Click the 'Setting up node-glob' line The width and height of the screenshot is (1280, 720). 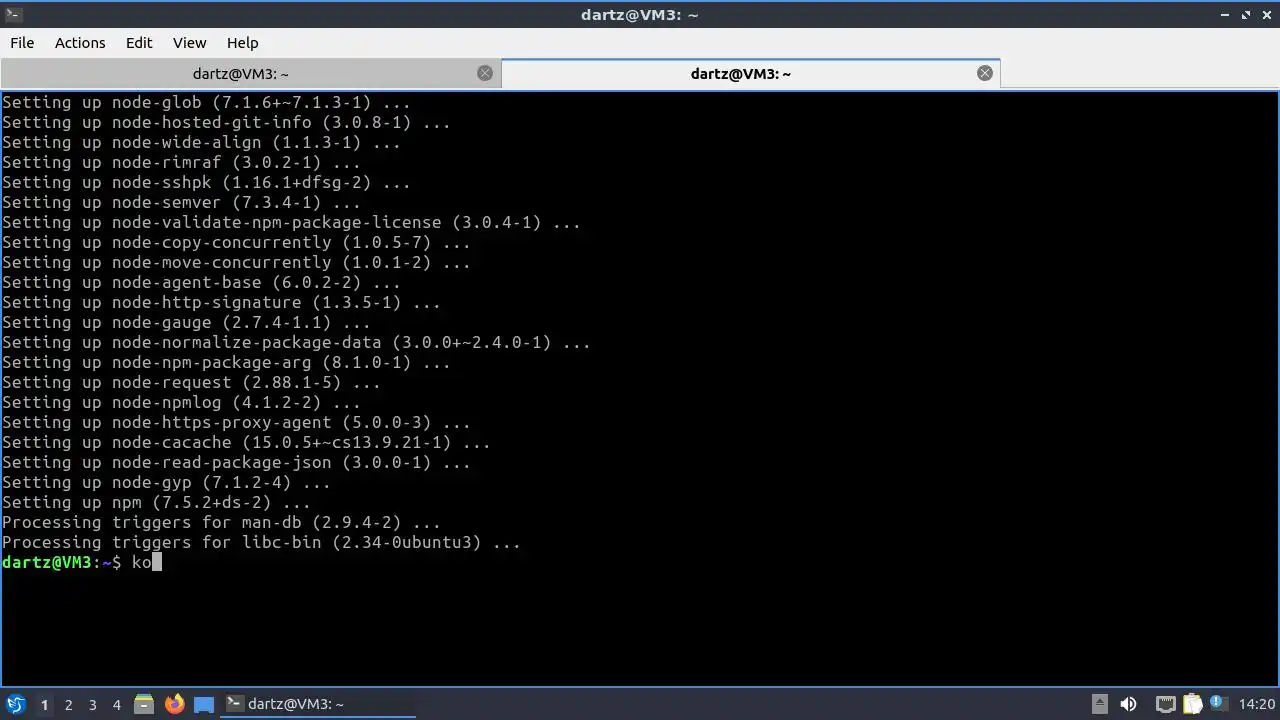click(206, 102)
